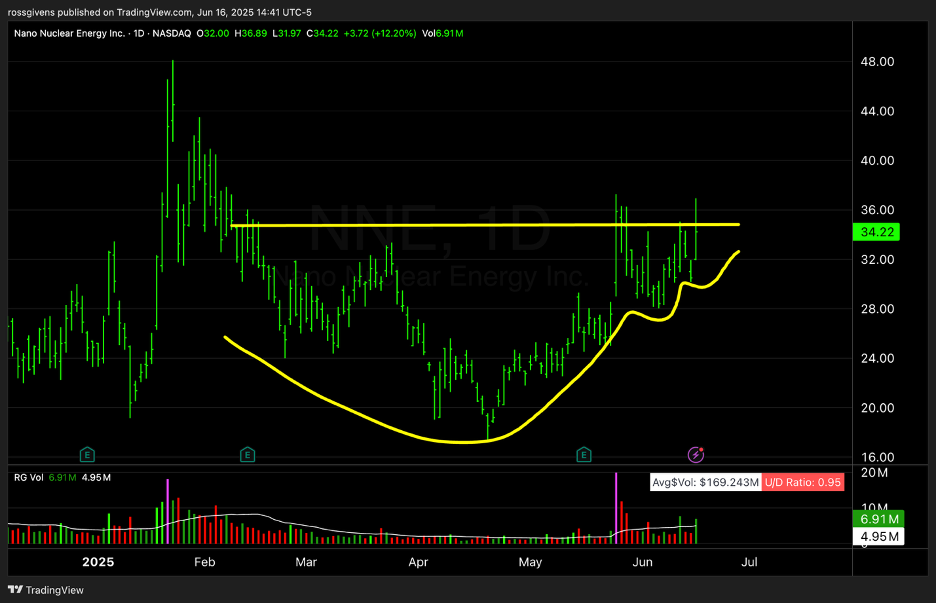This screenshot has width=936, height=604.
Task: Click the 28.00 price axis label
Action: coord(877,309)
